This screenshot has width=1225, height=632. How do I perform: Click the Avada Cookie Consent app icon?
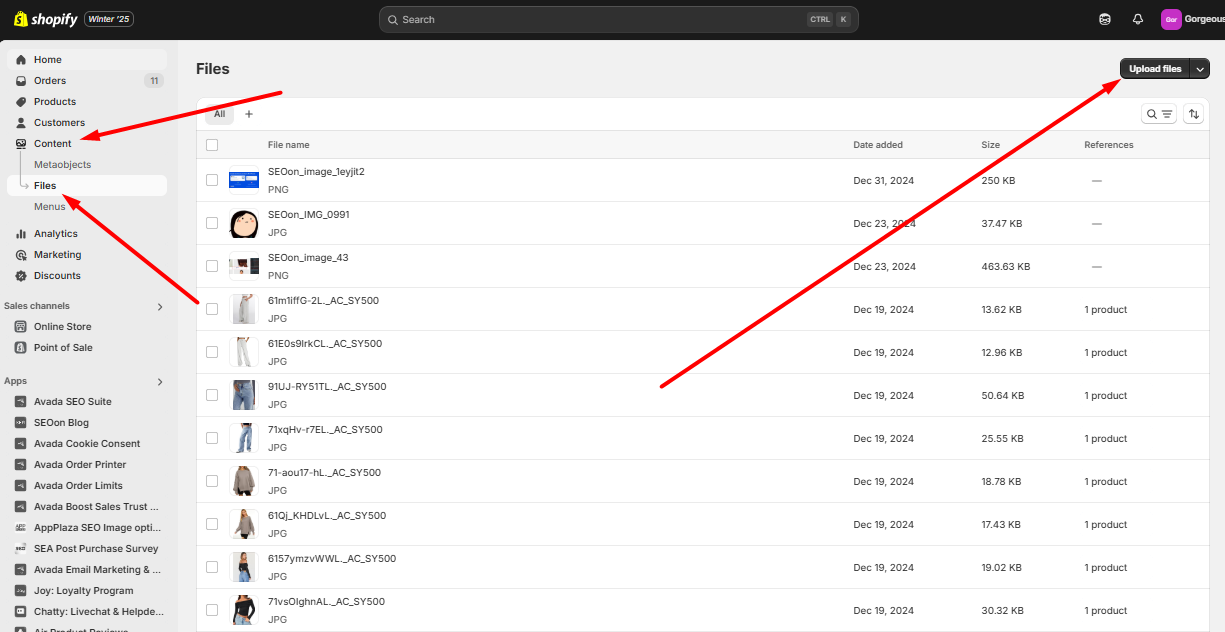point(21,444)
